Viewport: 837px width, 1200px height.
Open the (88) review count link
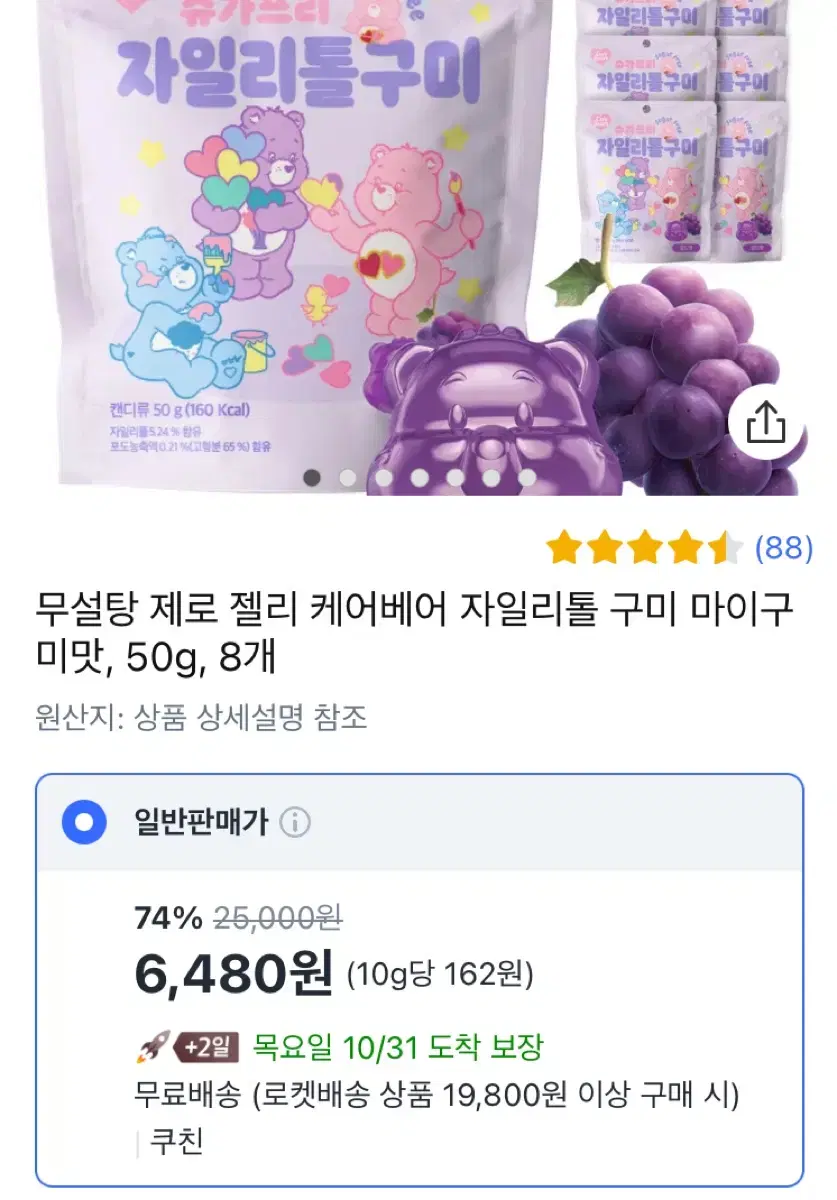784,548
